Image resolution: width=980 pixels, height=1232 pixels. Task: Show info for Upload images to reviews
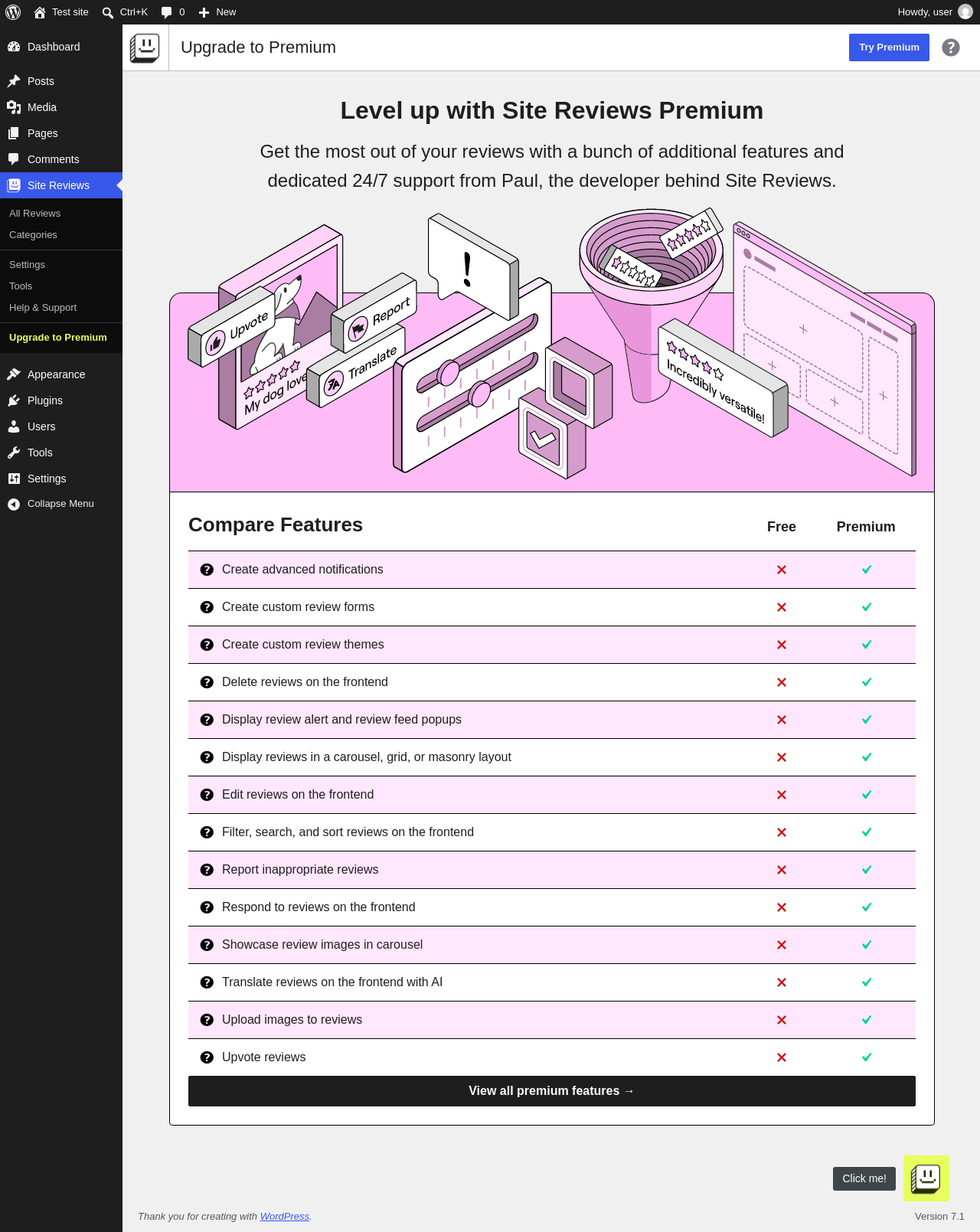[207, 1020]
